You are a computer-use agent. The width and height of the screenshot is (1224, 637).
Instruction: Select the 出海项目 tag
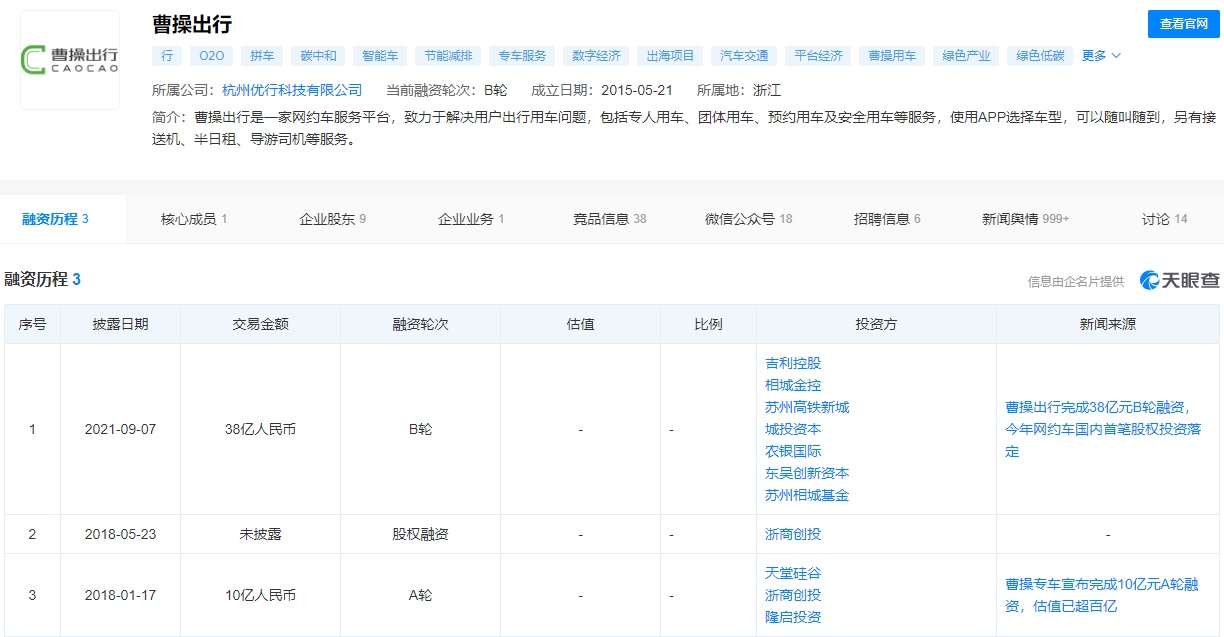[x=670, y=56]
